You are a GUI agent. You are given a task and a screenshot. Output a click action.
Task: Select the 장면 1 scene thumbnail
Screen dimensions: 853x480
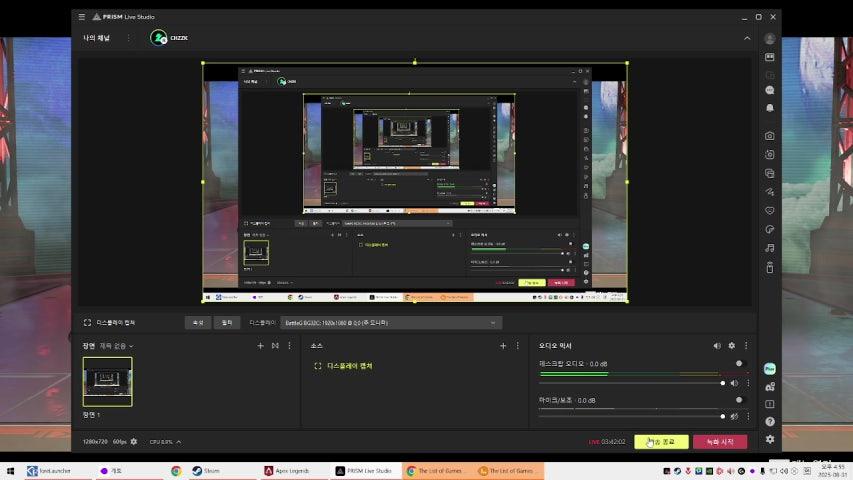click(107, 381)
